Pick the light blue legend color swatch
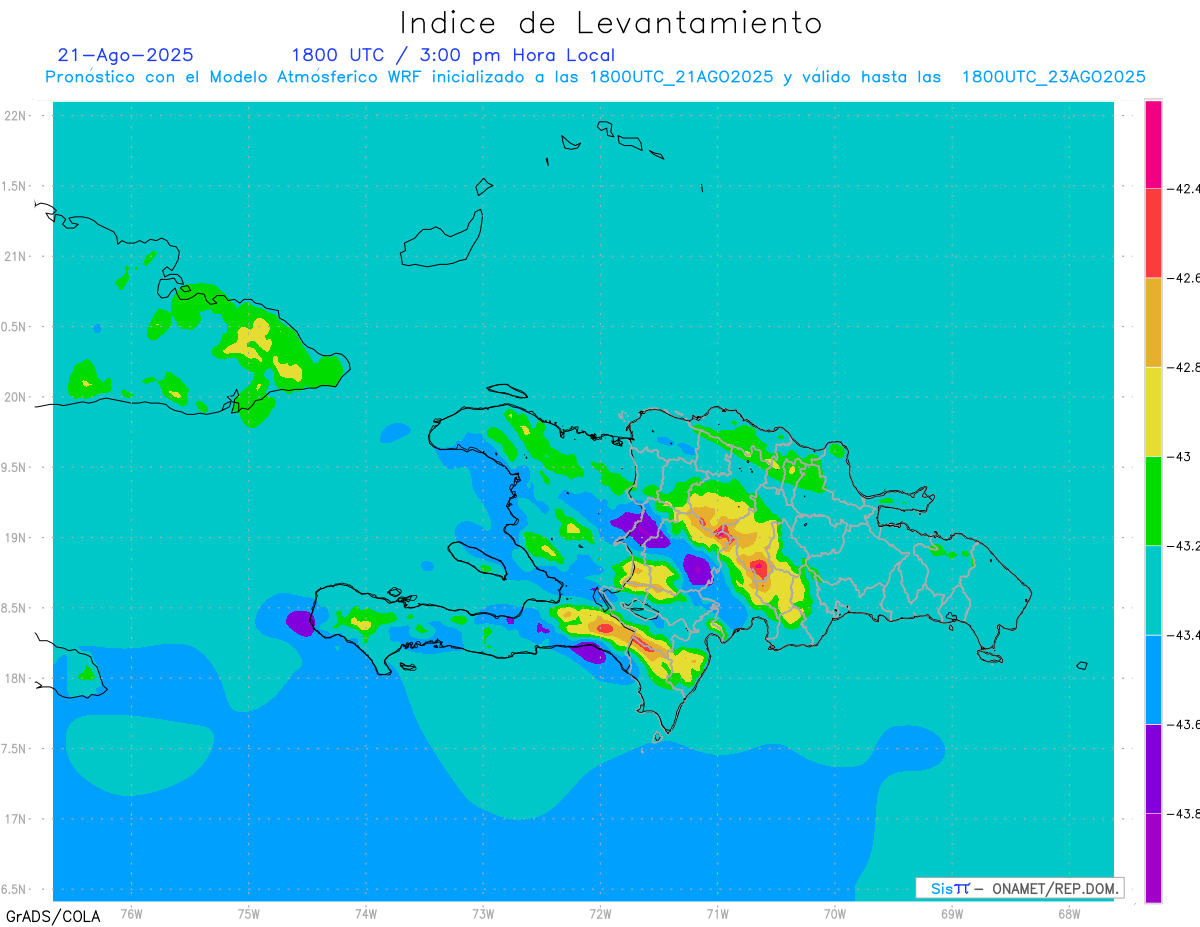The image size is (1200, 927). (x=1153, y=679)
